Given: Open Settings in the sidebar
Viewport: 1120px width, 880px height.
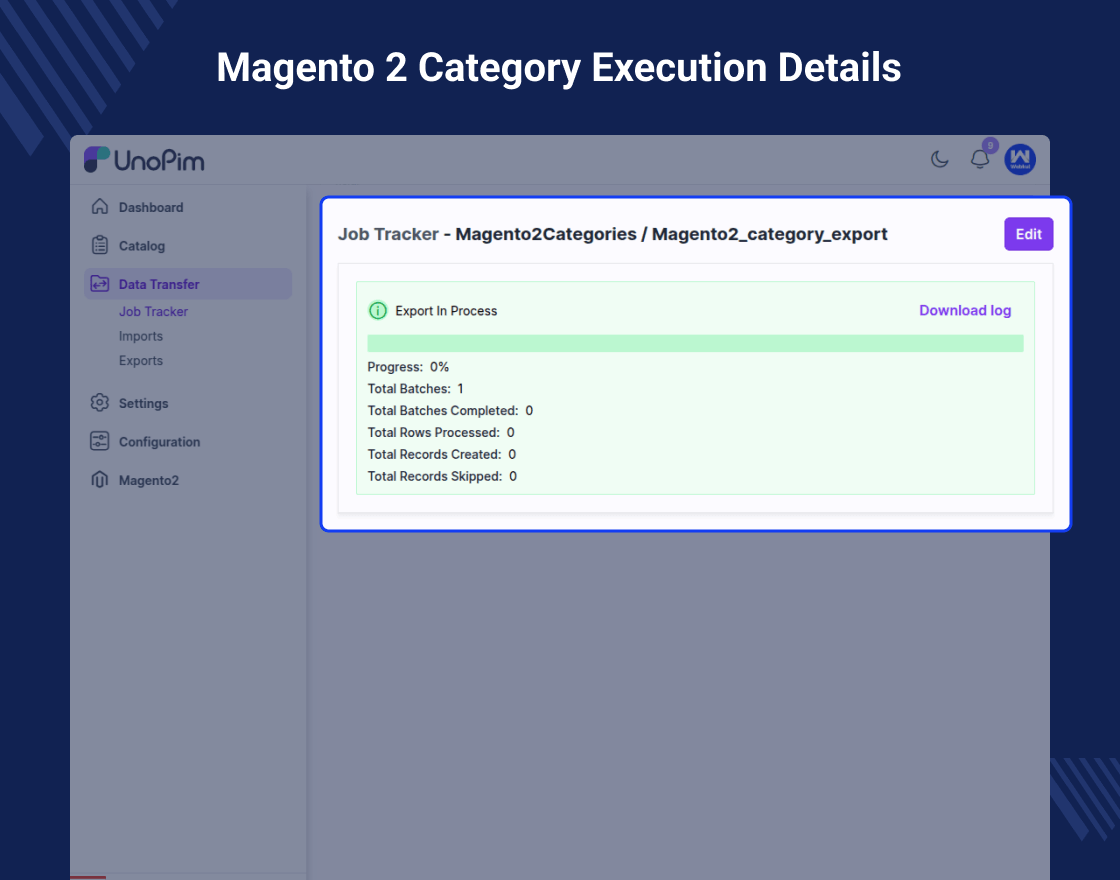Looking at the screenshot, I should click(x=144, y=403).
